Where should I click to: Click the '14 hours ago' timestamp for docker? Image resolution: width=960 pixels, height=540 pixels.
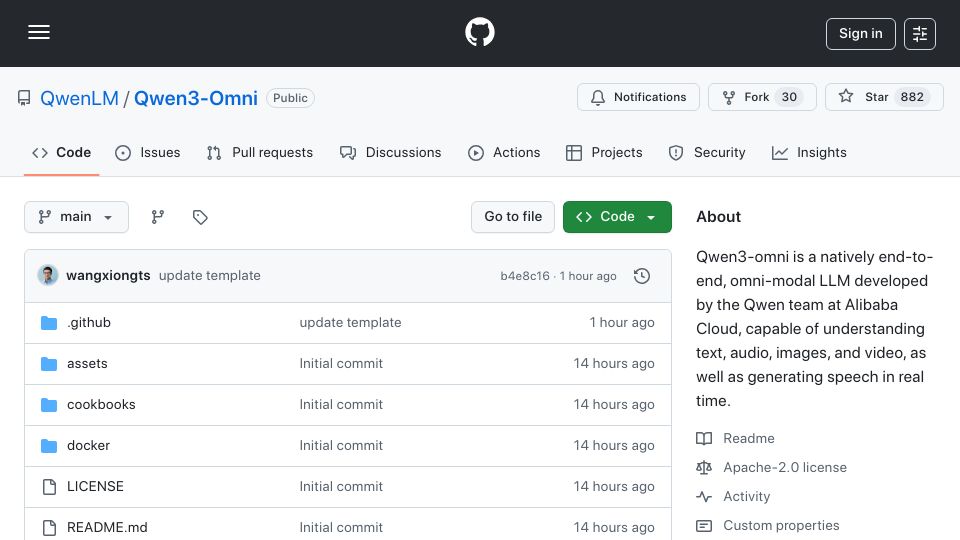(613, 446)
